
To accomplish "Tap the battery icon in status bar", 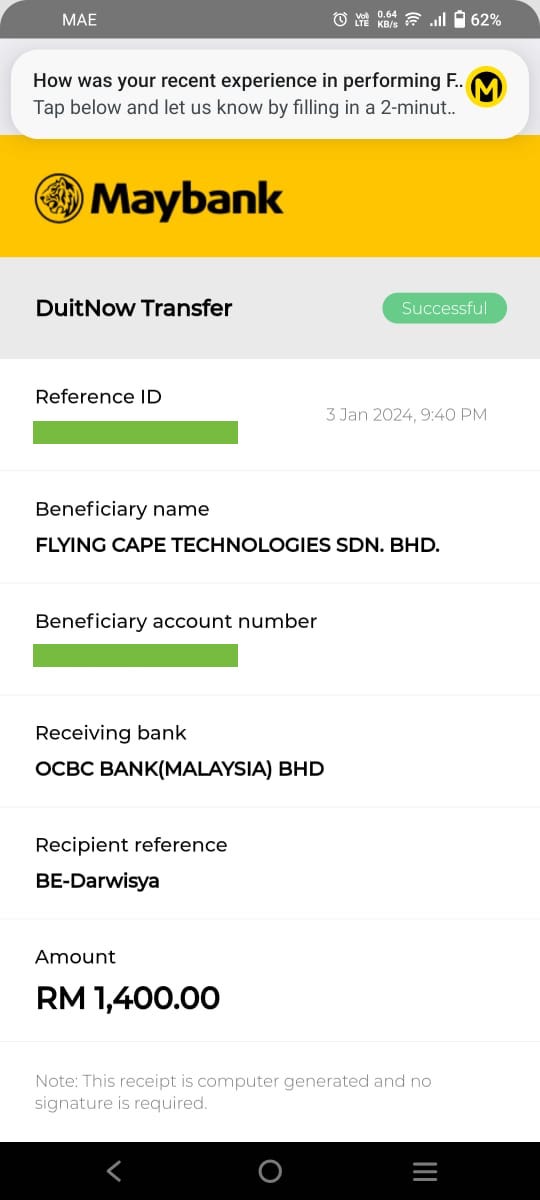I will [x=459, y=20].
